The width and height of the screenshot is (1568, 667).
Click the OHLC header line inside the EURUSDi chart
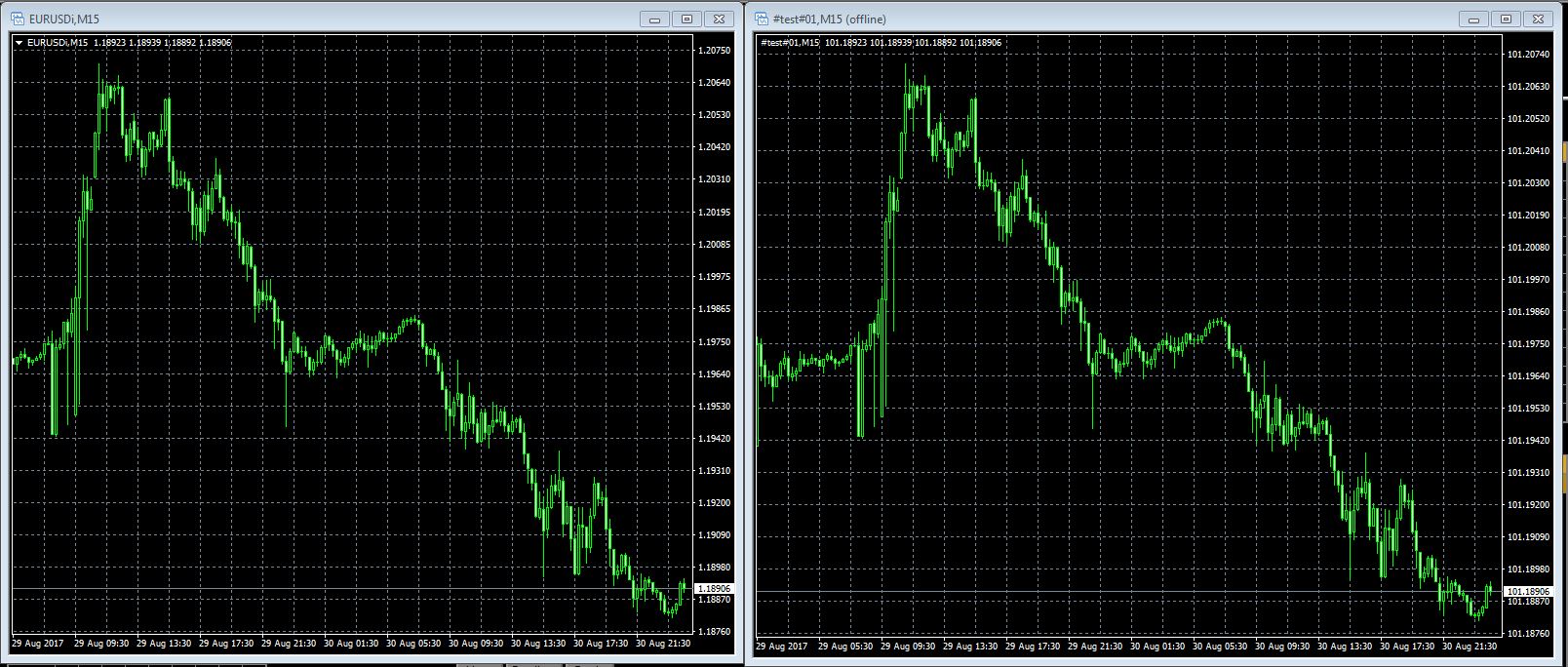coord(129,43)
